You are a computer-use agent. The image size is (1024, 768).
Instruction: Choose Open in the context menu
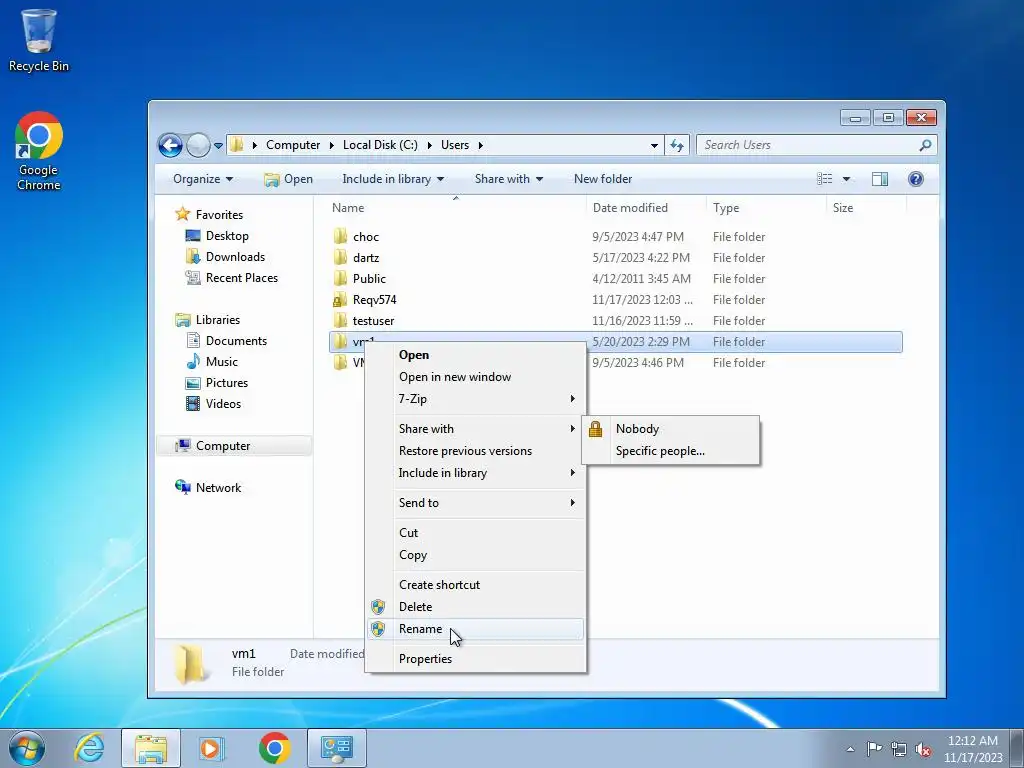pos(475,355)
